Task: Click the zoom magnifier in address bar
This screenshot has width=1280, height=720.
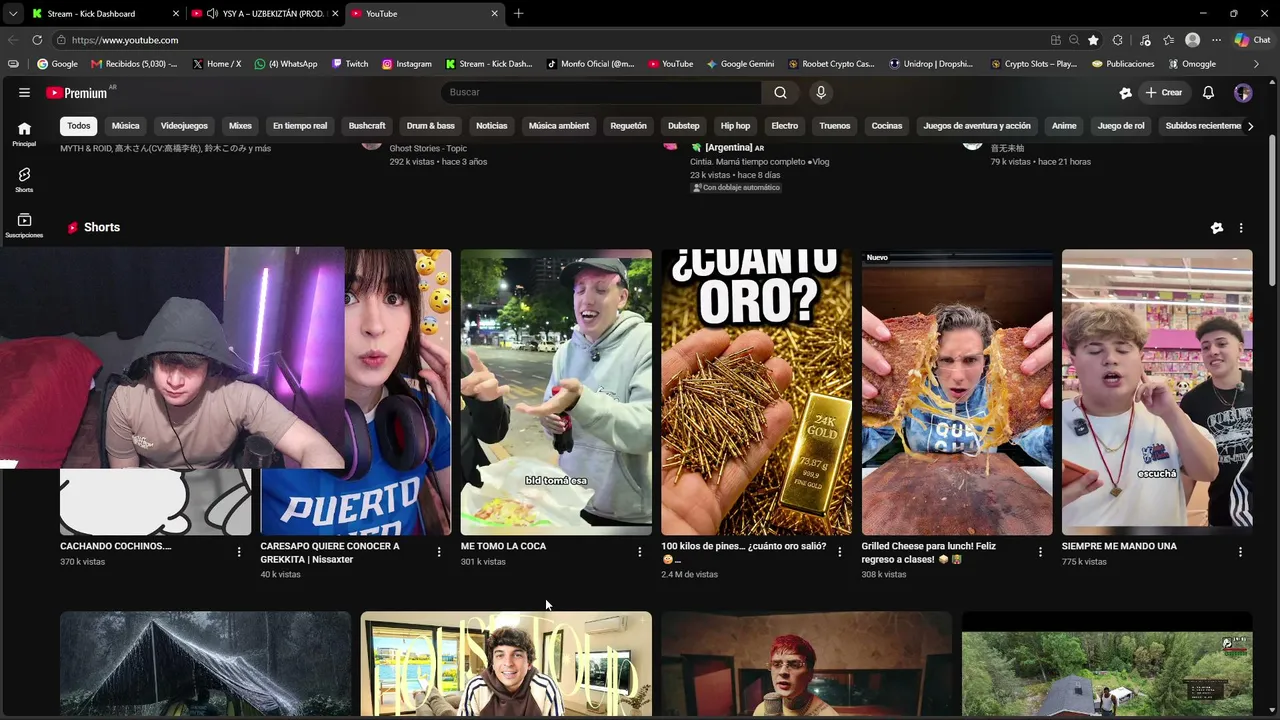Action: pos(1074,40)
